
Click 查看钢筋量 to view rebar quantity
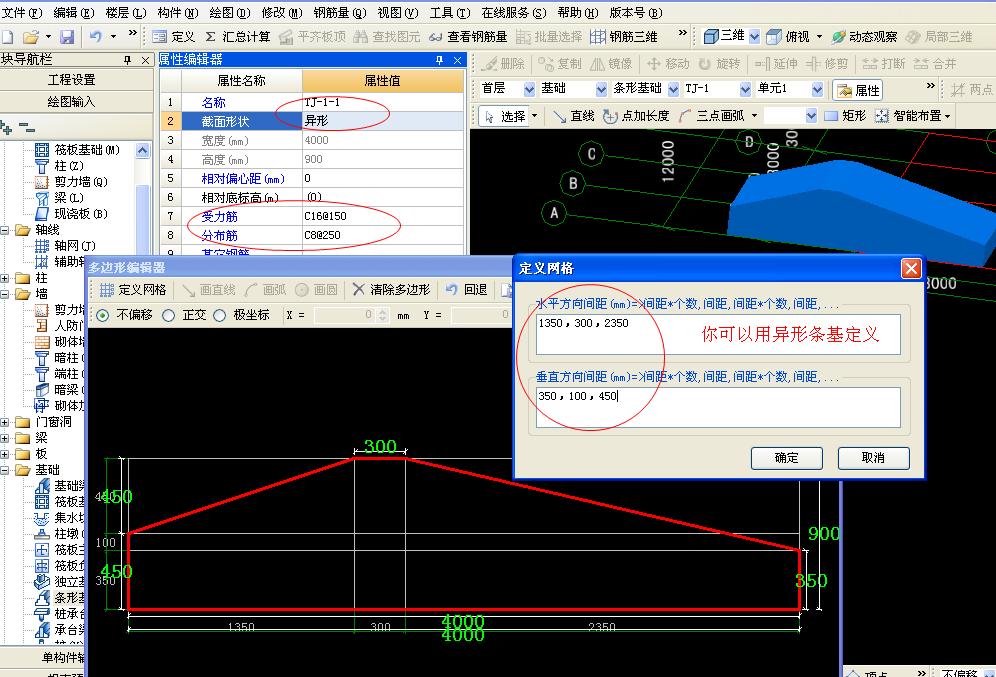click(x=468, y=37)
